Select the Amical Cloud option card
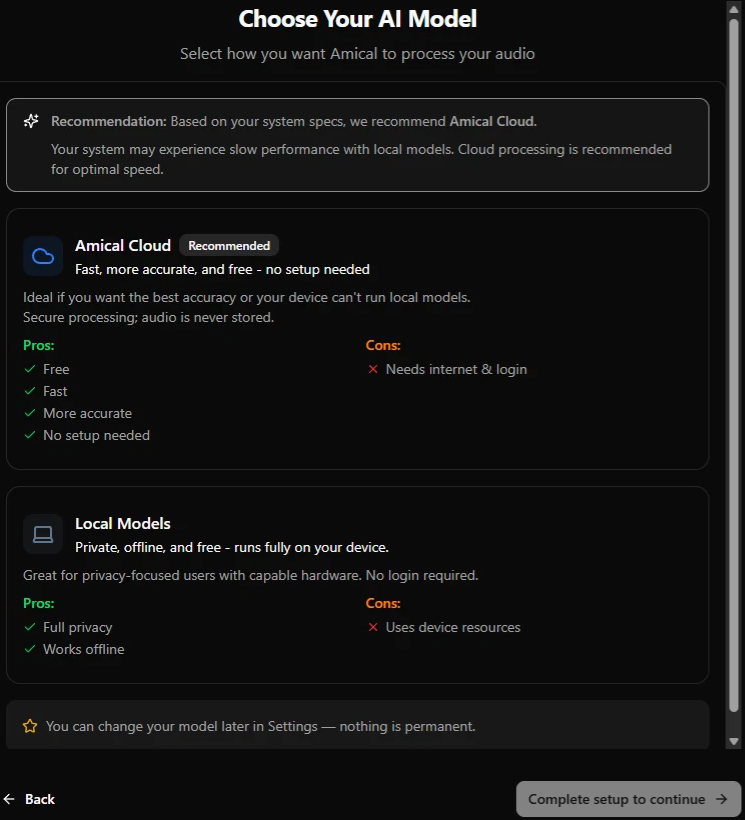 358,339
